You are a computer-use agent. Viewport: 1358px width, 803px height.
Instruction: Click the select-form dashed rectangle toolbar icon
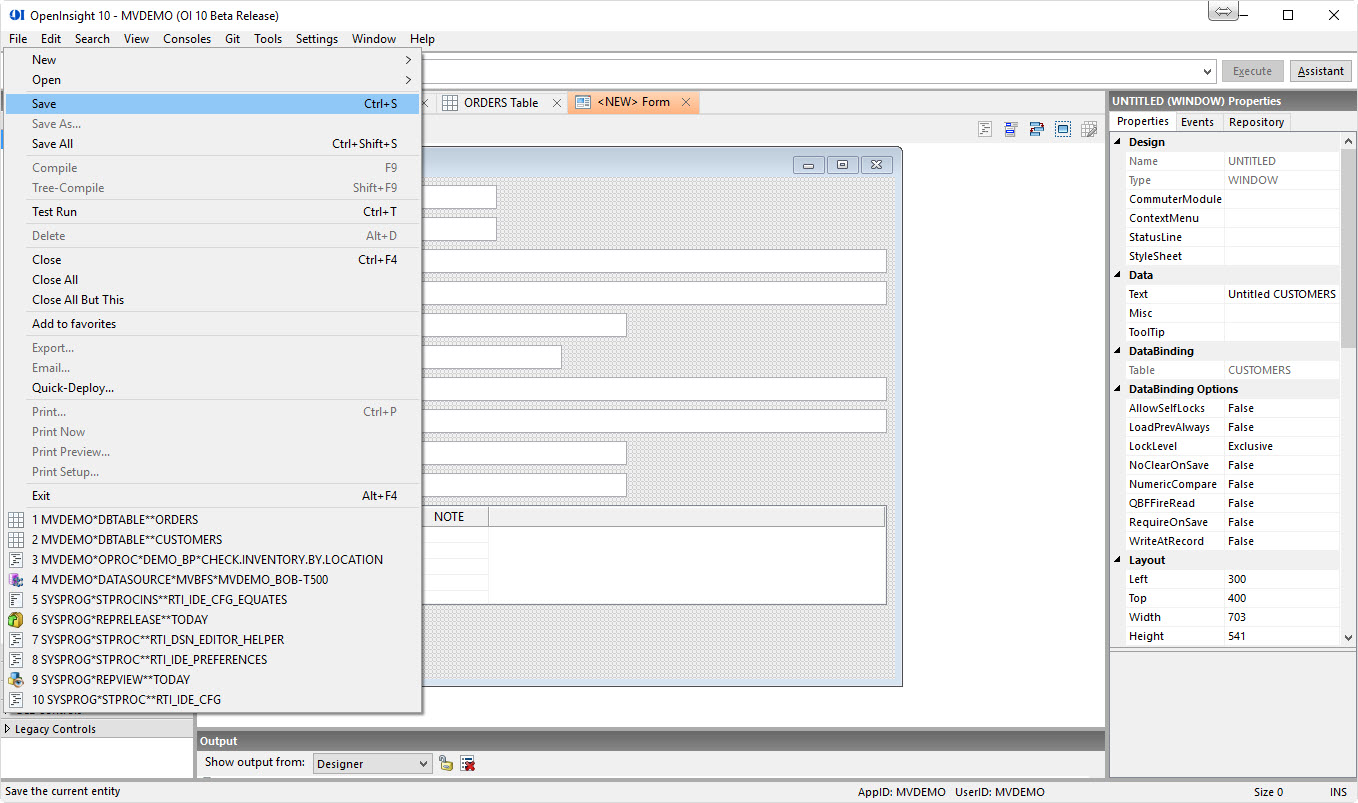click(x=1062, y=129)
